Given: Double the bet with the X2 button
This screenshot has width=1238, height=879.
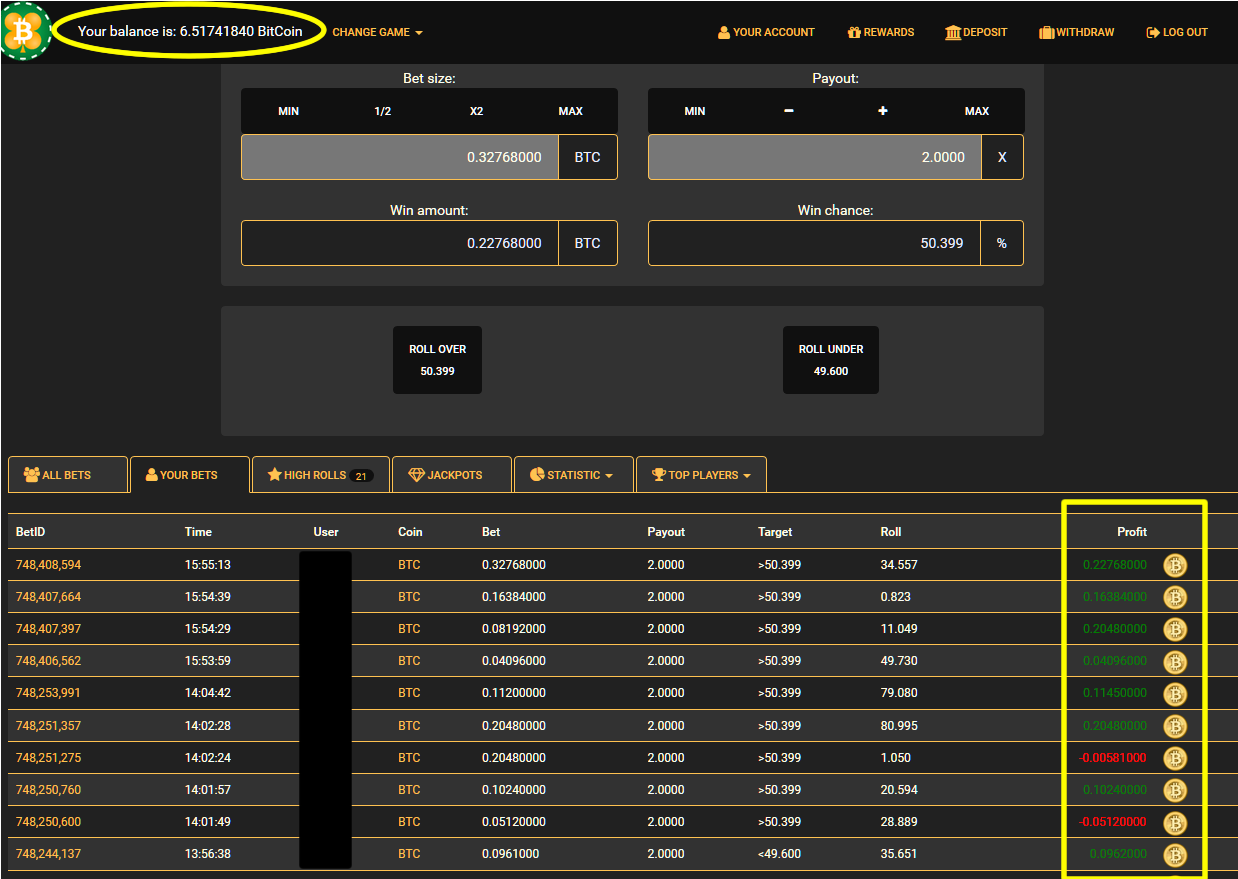Looking at the screenshot, I should point(476,111).
